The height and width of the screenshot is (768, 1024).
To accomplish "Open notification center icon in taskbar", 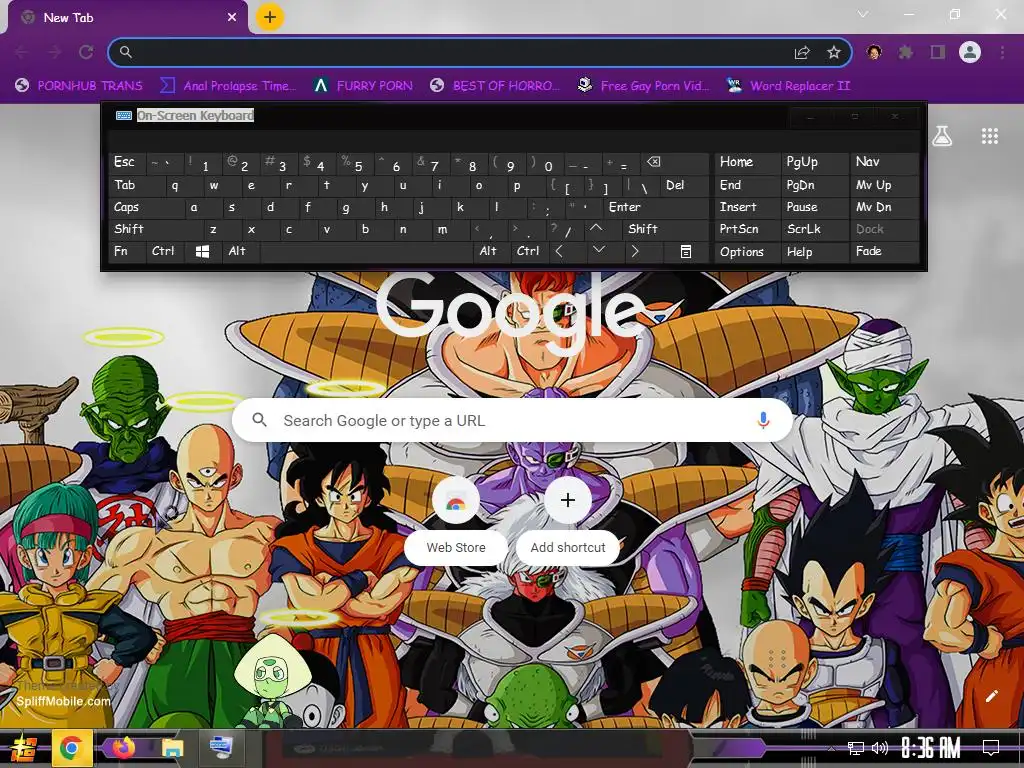I will point(991,748).
